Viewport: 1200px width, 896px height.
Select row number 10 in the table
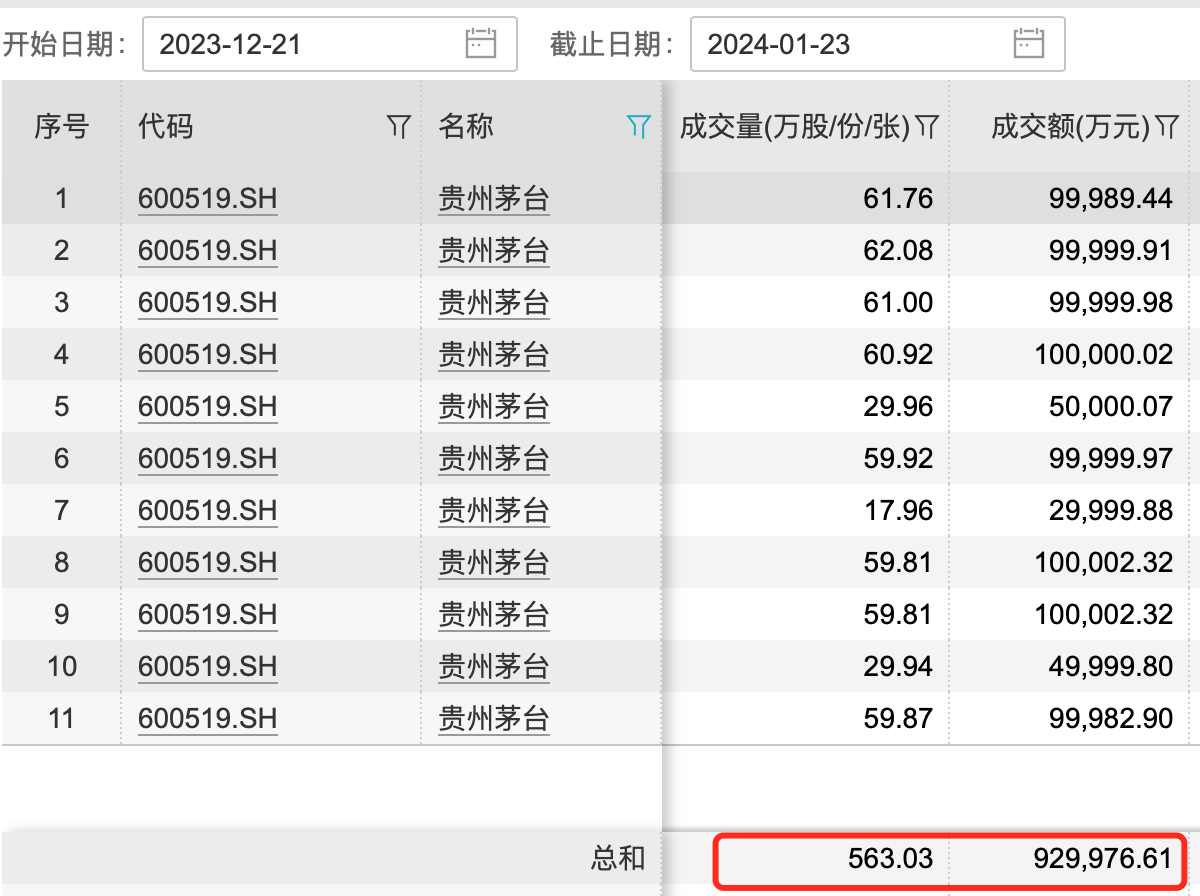click(62, 667)
